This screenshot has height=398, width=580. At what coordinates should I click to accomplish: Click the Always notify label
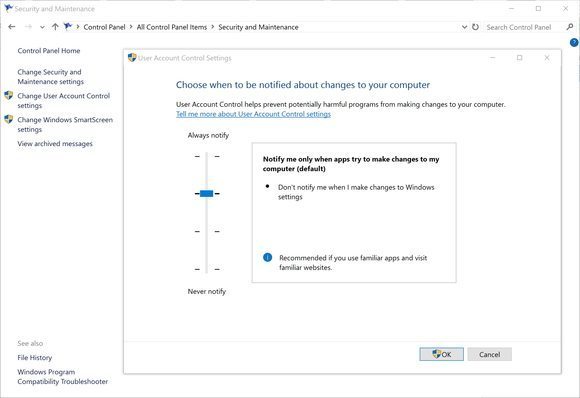pos(208,135)
